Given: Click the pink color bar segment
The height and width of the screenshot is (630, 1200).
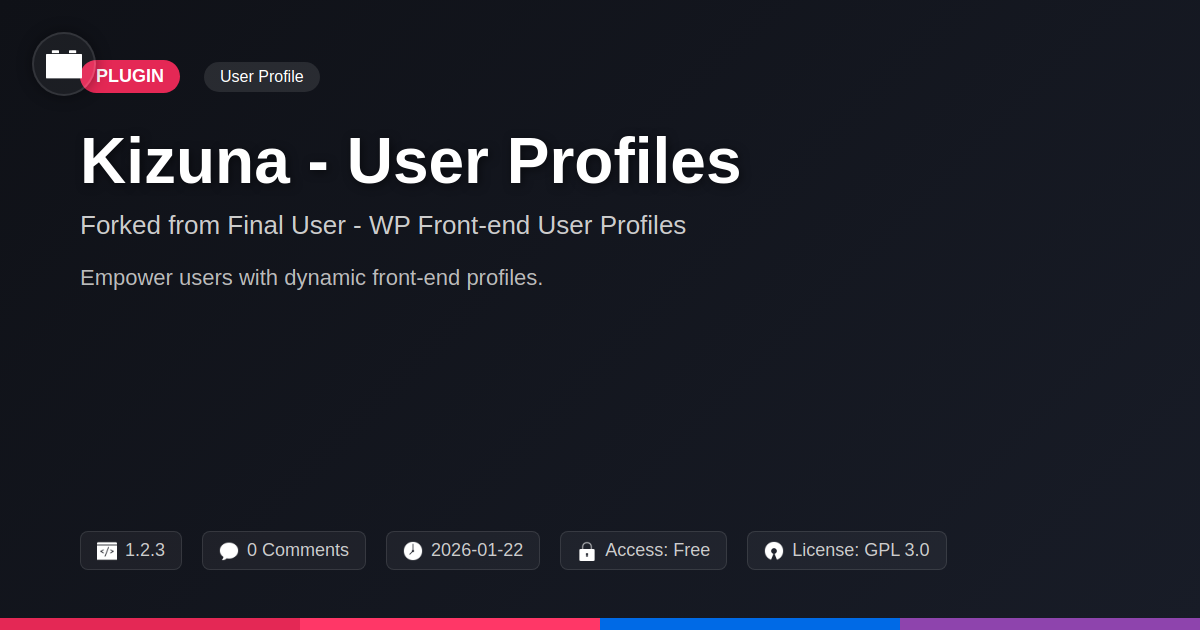Looking at the screenshot, I should click(450, 624).
